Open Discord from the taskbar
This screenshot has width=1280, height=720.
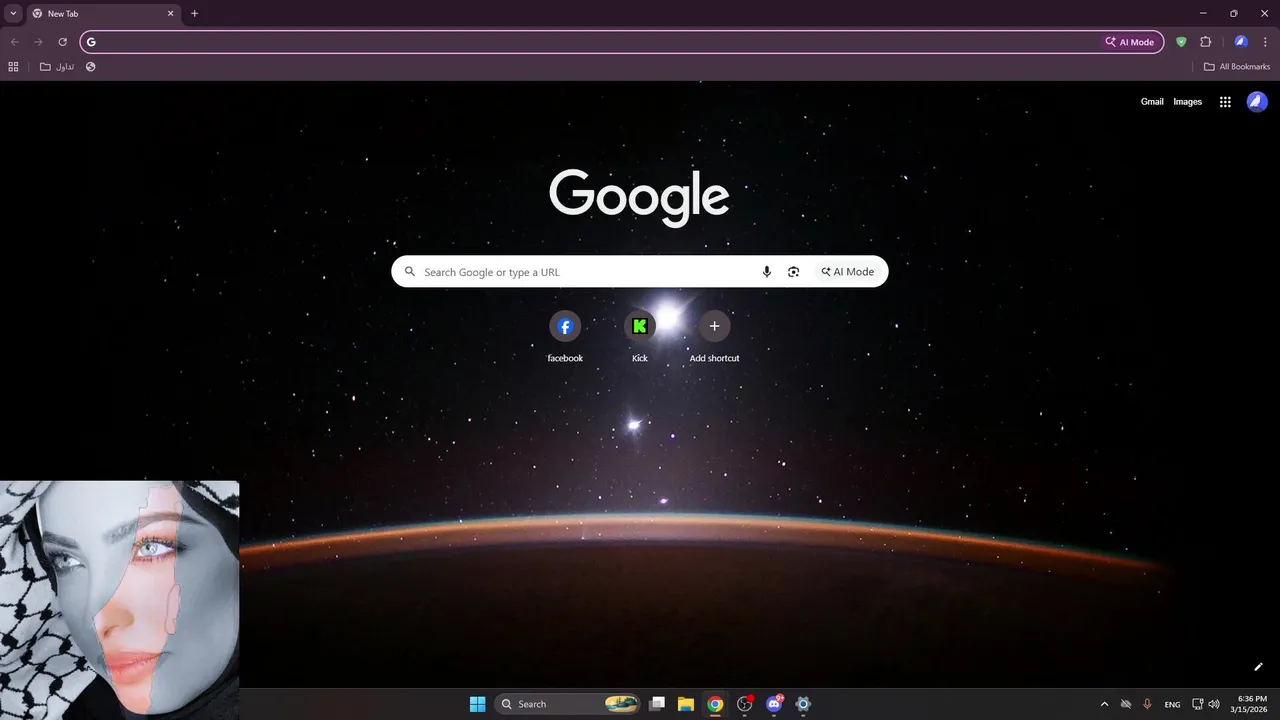(774, 704)
